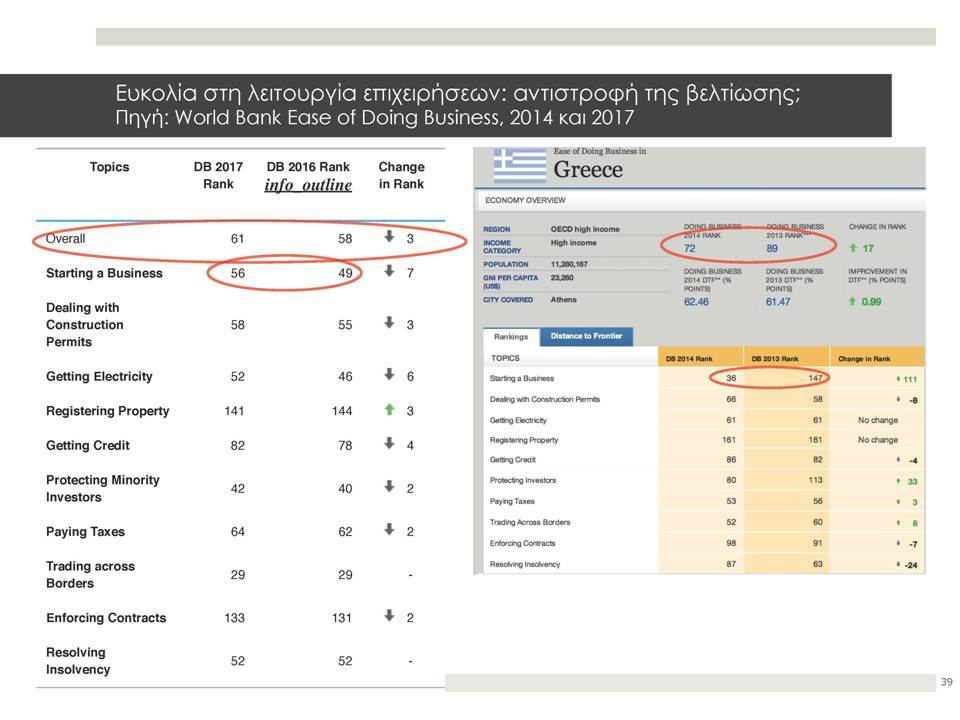
Task: Select the ECONOMY OVERVIEW section header
Action: coord(525,200)
